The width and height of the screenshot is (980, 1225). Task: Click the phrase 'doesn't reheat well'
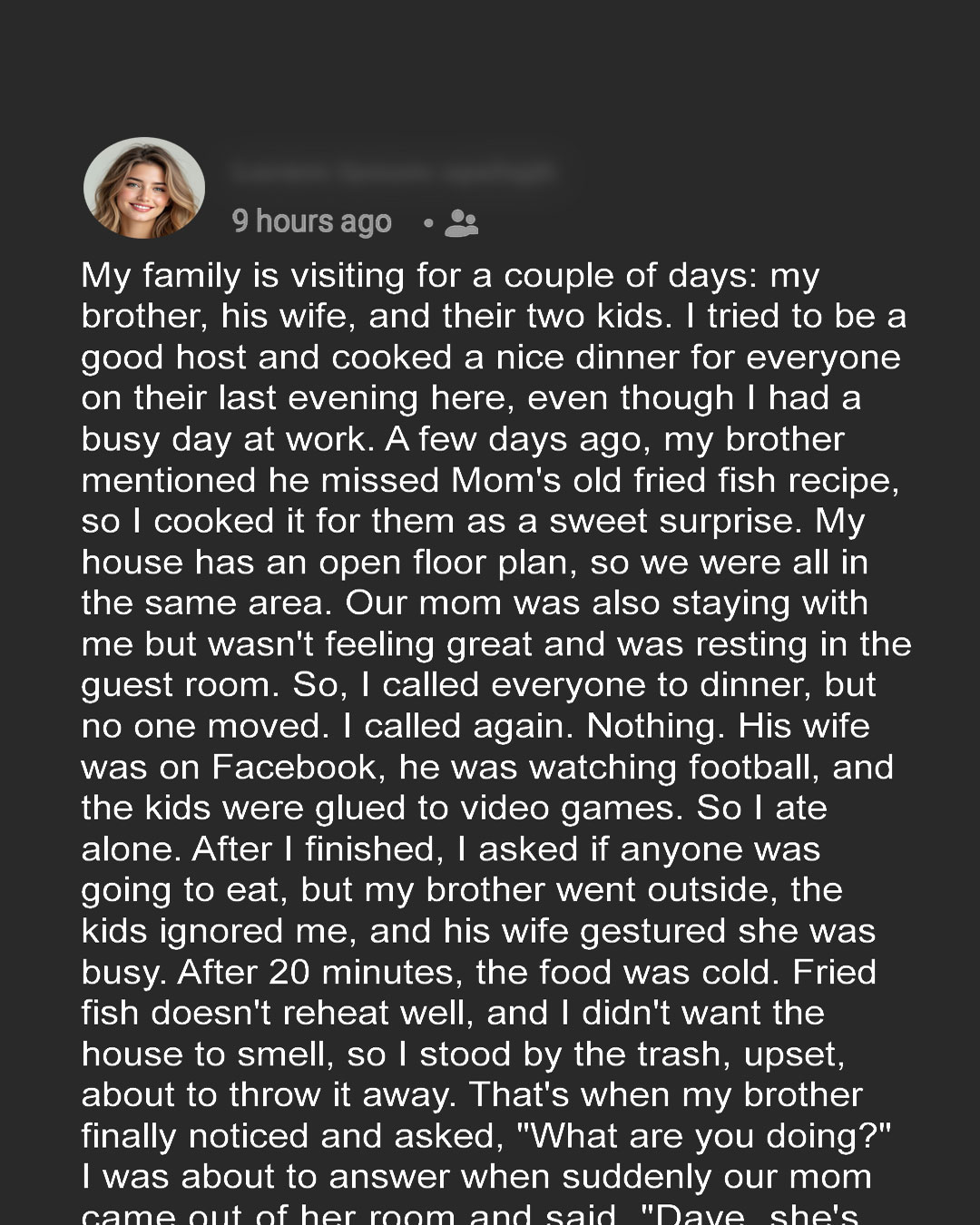(x=312, y=1014)
